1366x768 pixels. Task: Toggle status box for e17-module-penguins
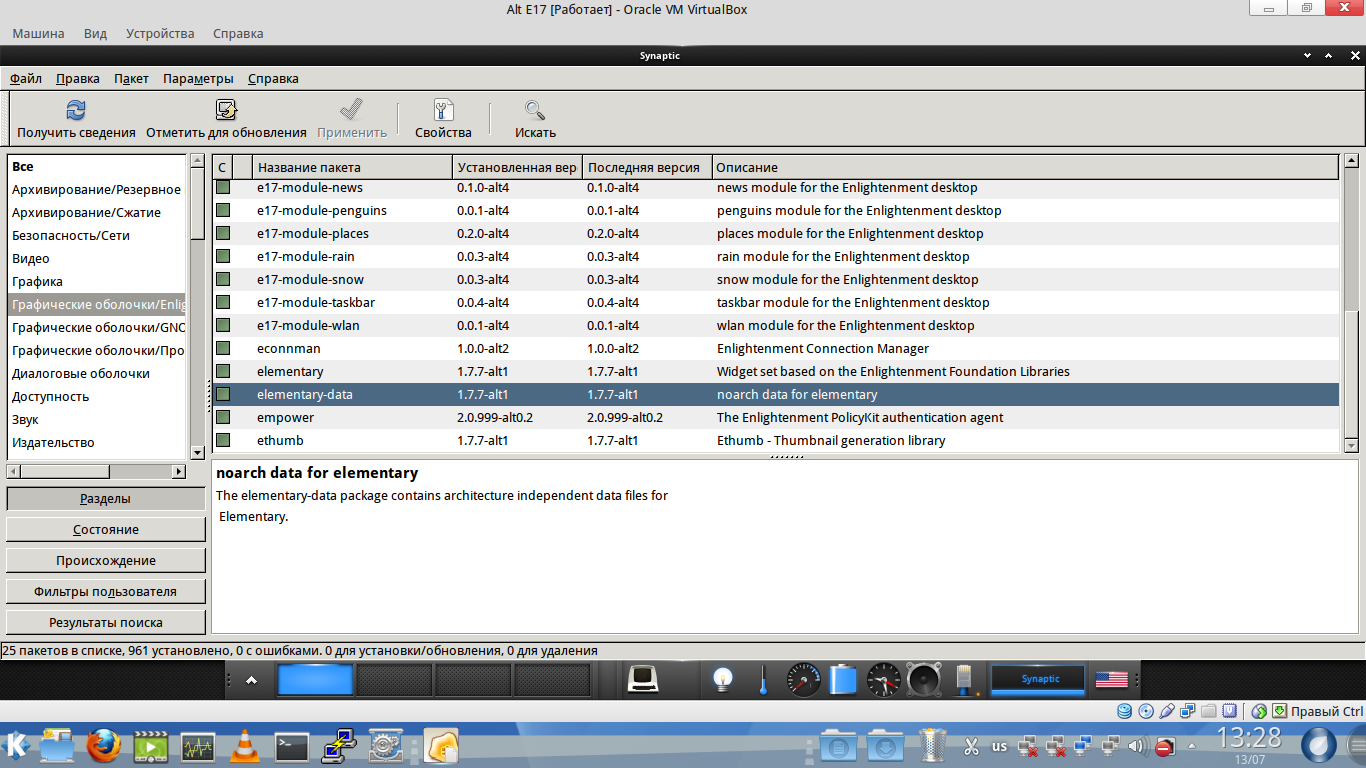point(223,211)
